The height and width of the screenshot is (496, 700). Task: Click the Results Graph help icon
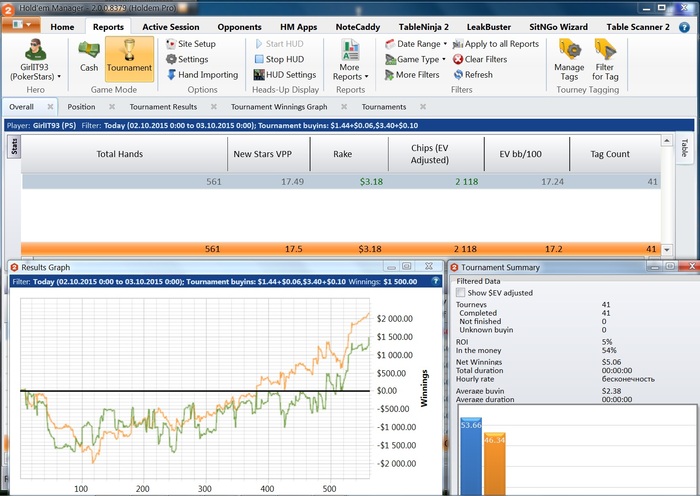(x=435, y=281)
